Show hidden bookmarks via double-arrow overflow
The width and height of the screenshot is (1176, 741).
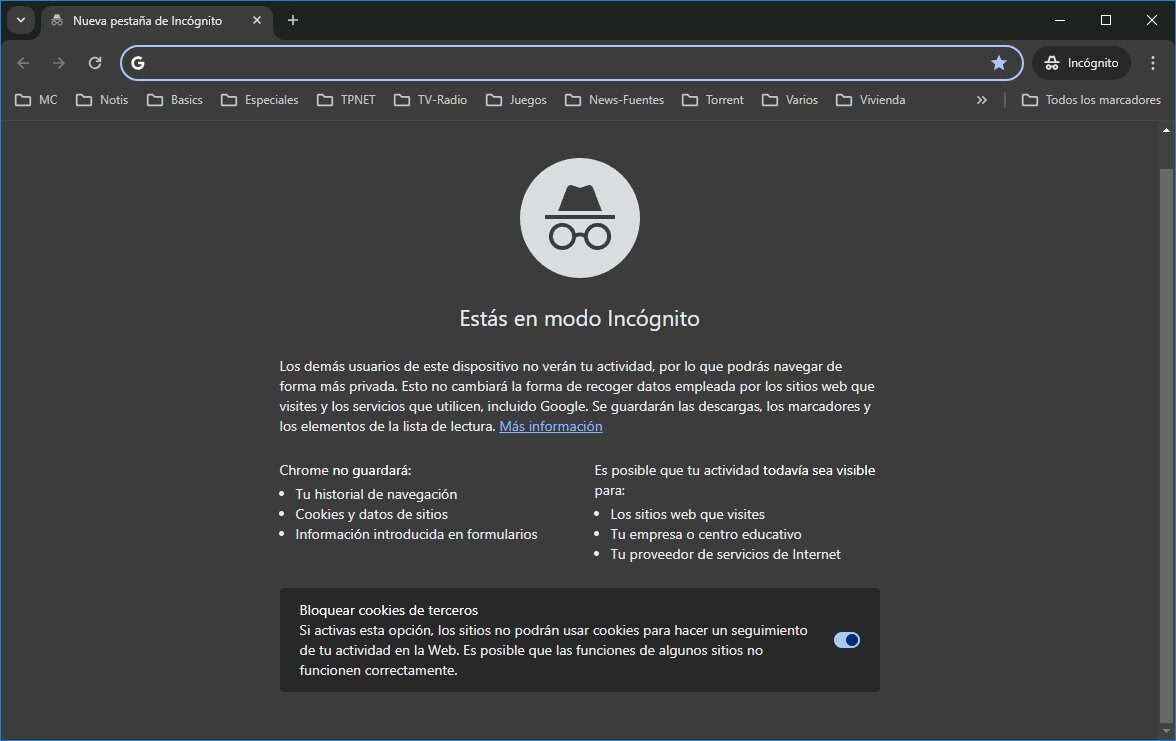point(981,100)
